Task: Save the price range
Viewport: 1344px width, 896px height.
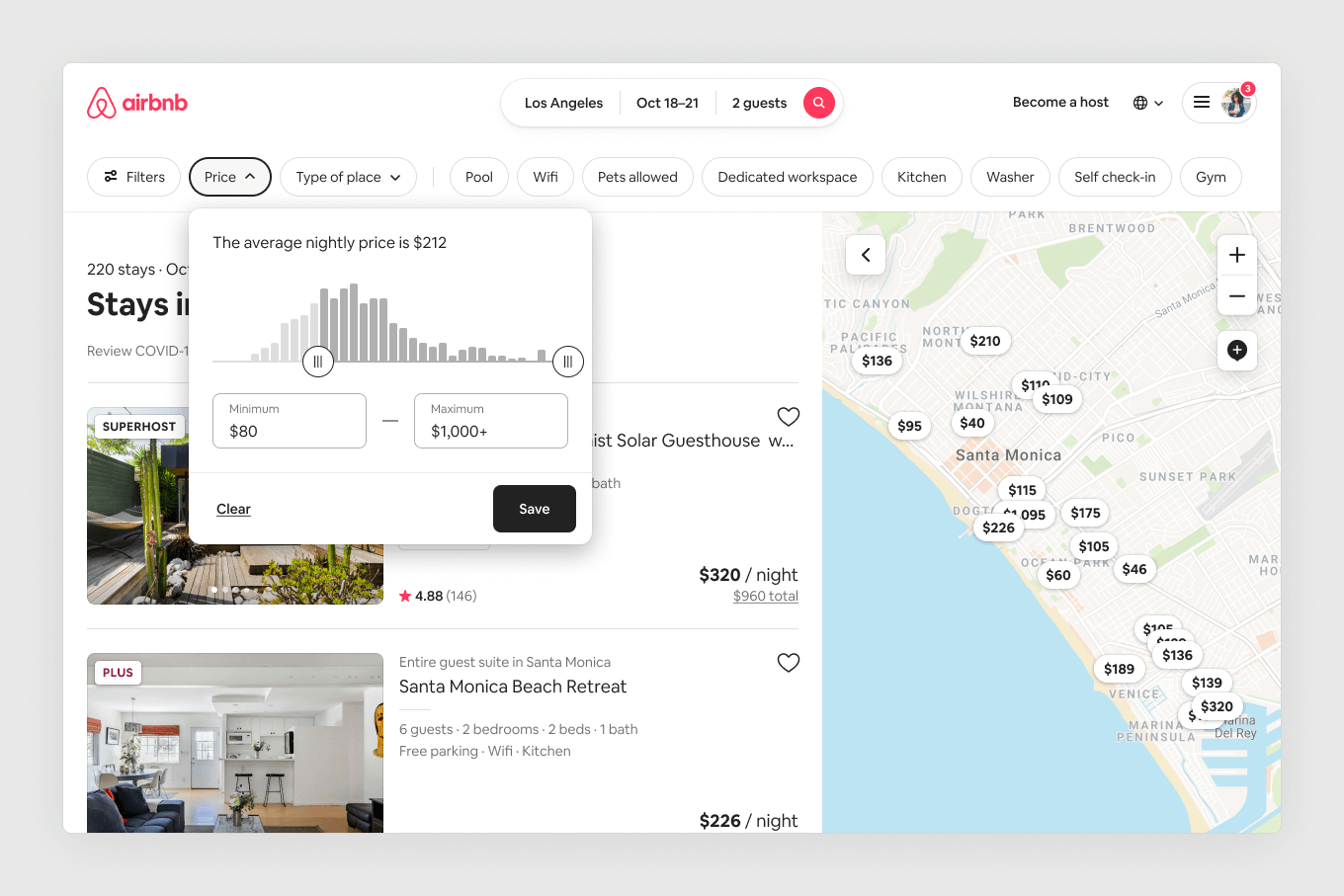Action: (x=534, y=509)
